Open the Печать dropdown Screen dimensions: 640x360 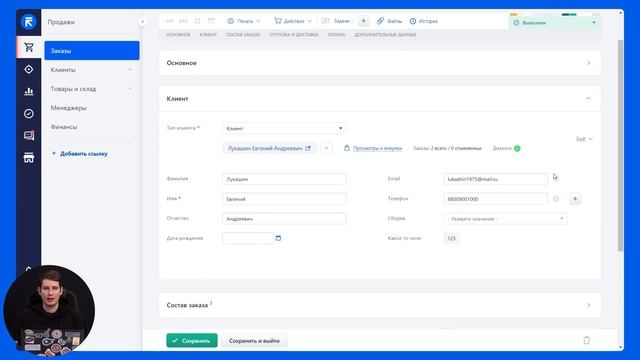click(x=244, y=21)
